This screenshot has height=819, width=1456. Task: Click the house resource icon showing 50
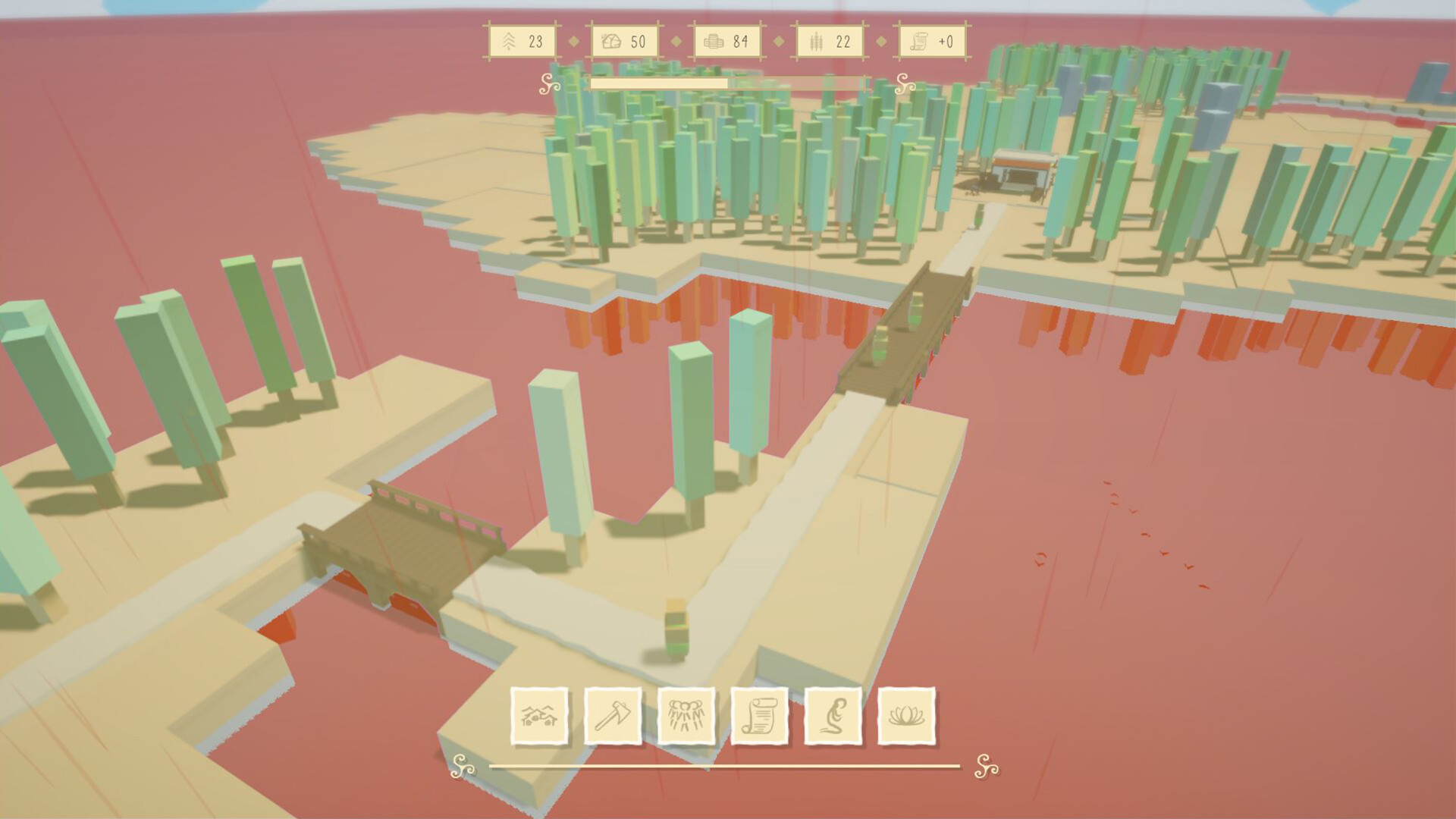click(x=613, y=42)
